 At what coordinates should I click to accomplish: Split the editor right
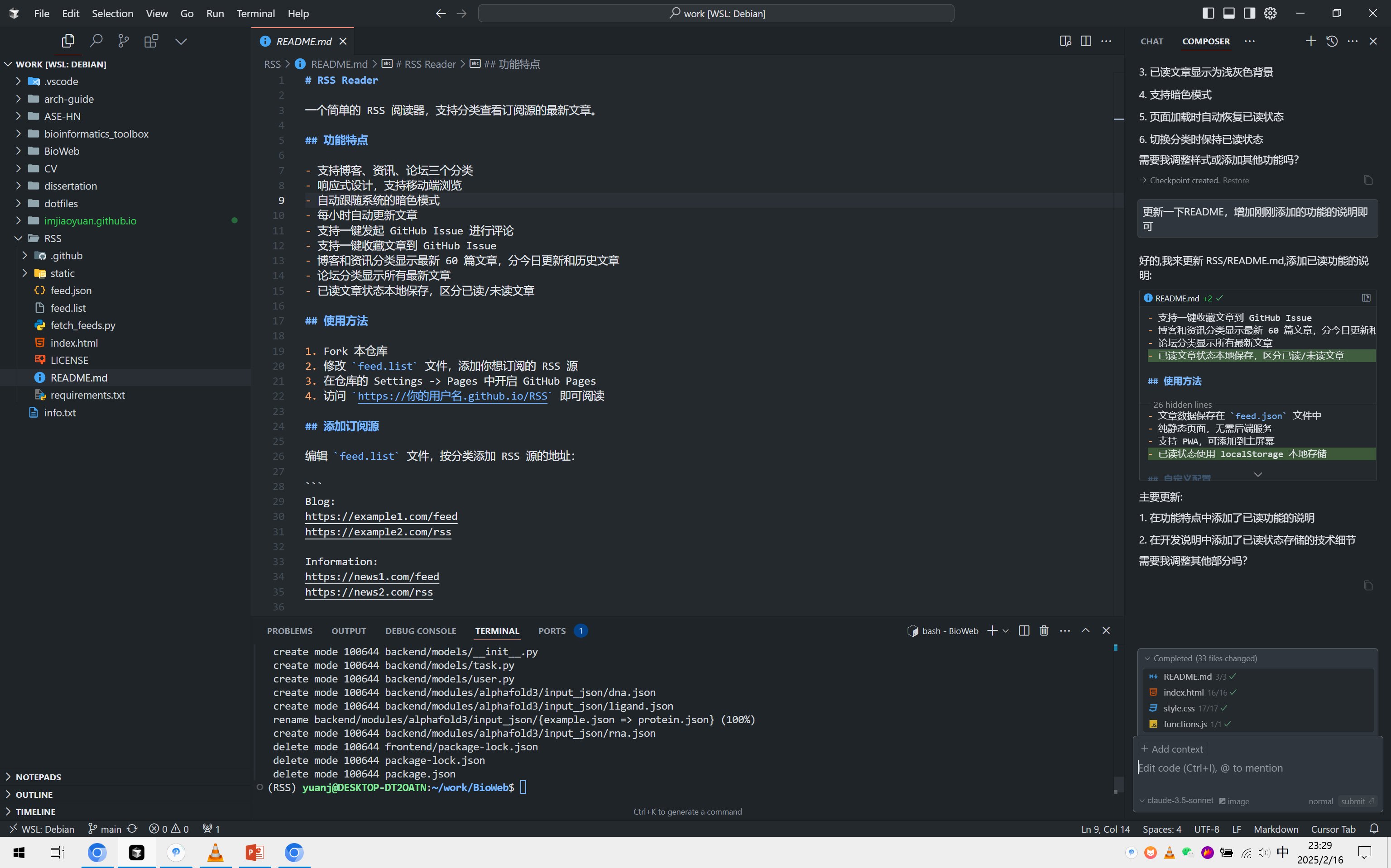coord(1085,41)
